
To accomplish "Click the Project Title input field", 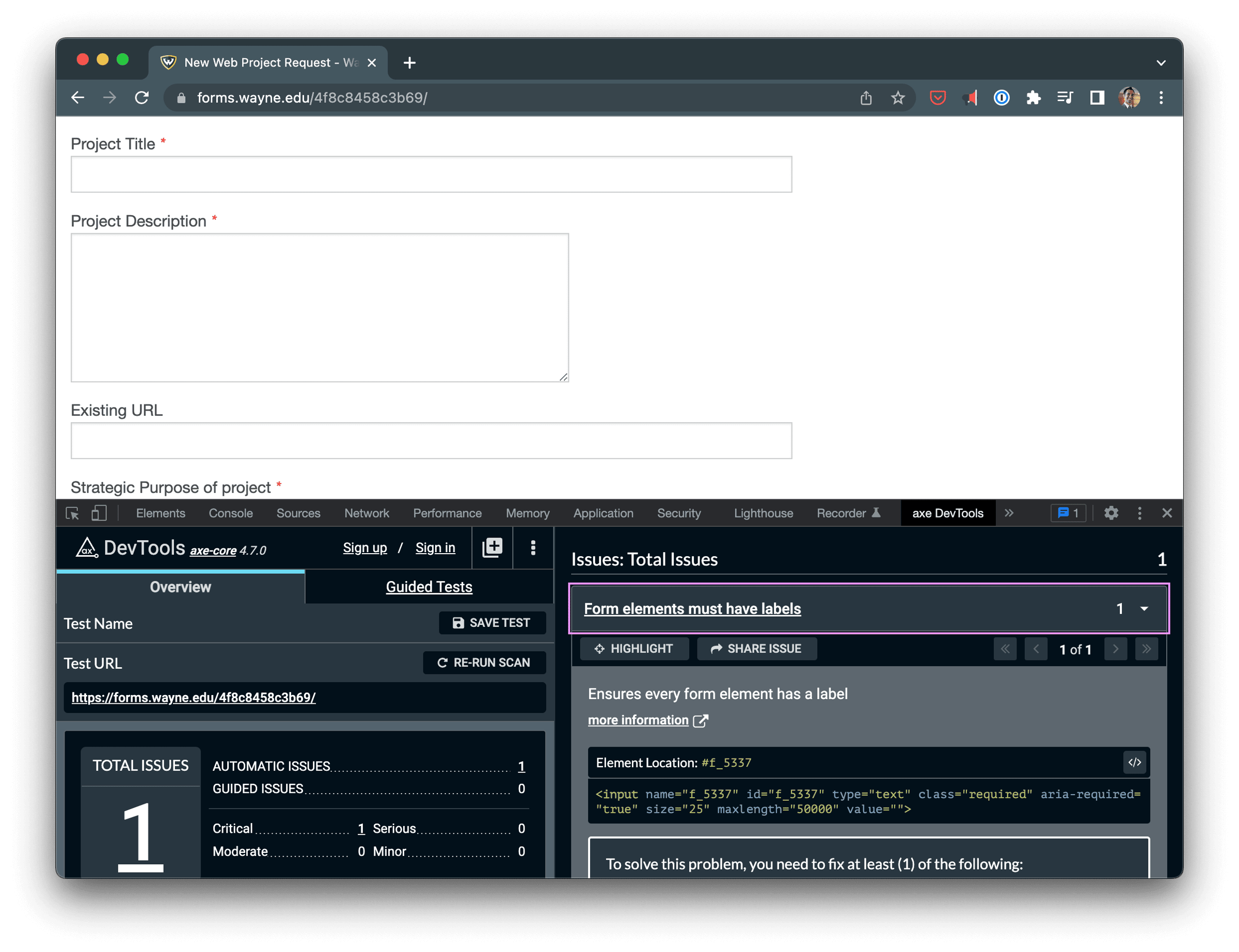I will click(x=431, y=174).
